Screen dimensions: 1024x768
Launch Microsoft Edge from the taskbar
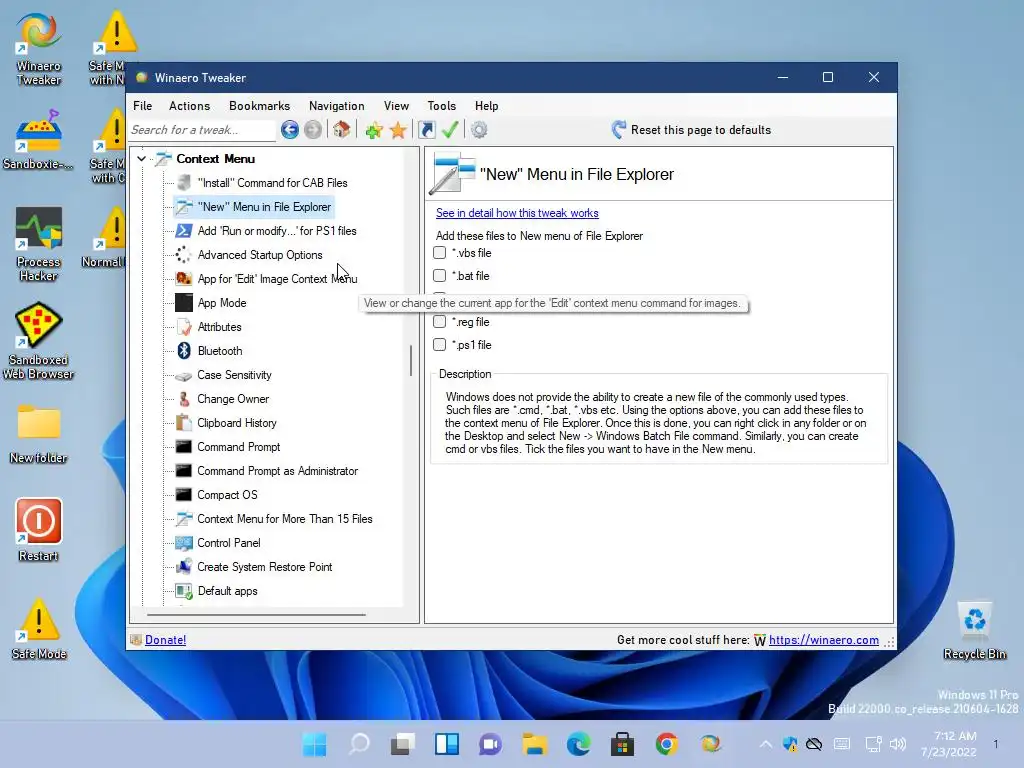(x=578, y=744)
